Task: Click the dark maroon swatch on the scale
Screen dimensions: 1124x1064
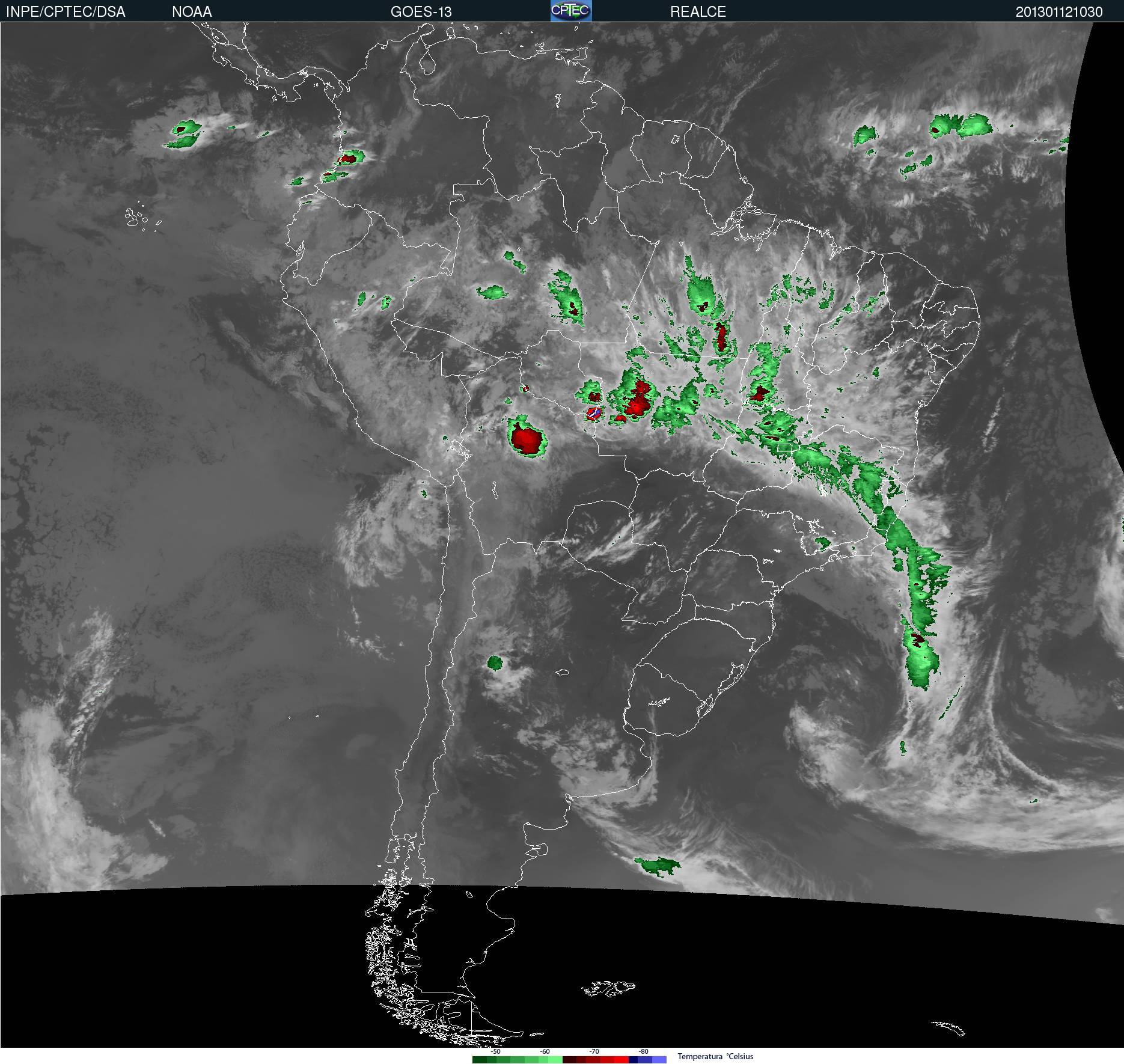Action: tap(570, 1060)
